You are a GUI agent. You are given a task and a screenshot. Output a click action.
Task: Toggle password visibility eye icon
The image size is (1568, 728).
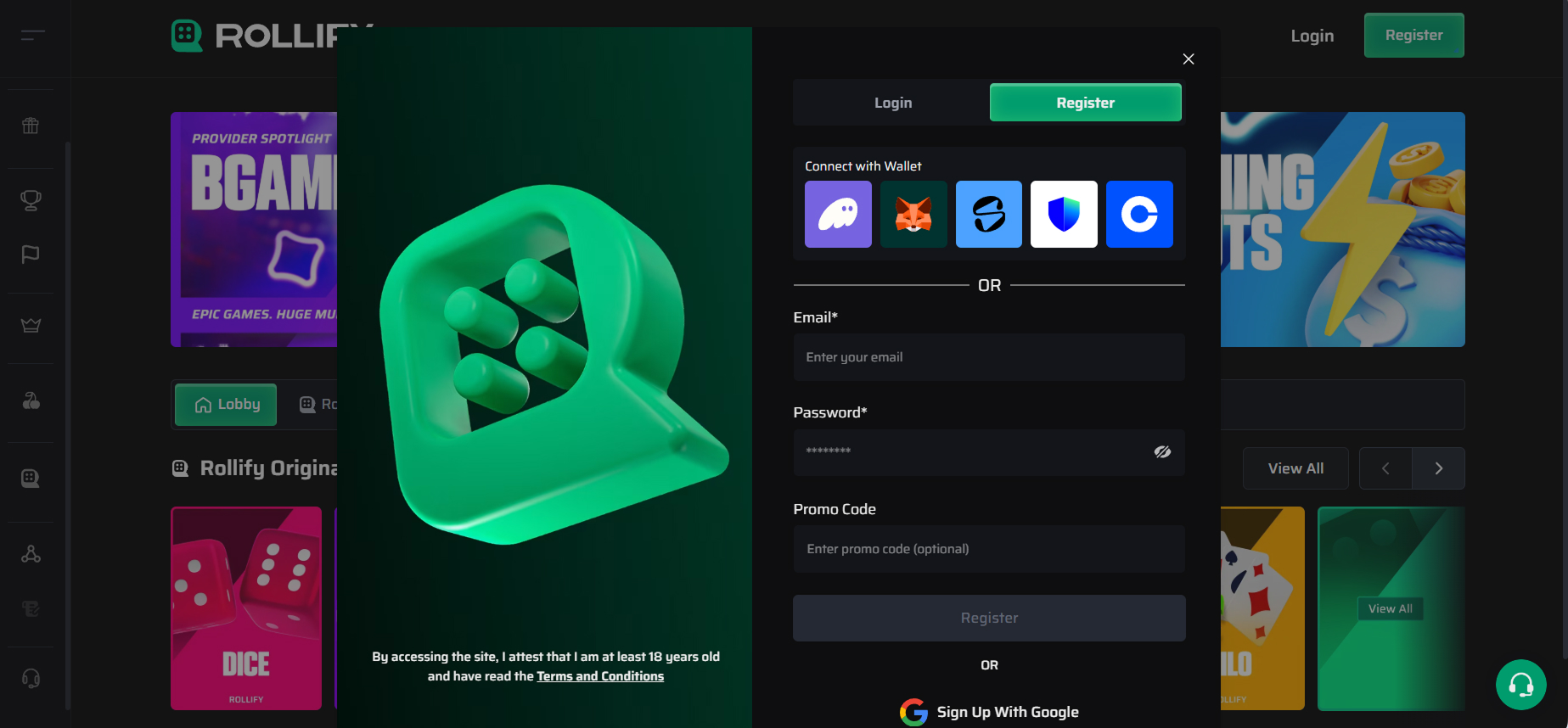[x=1162, y=452]
